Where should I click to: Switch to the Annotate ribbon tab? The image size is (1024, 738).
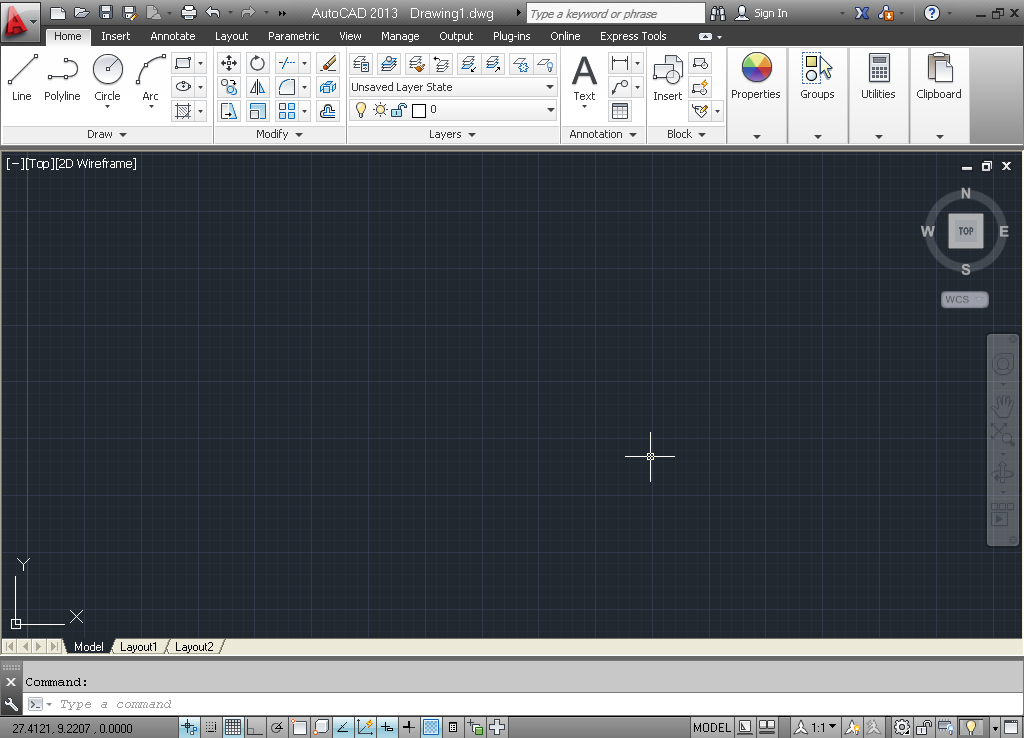(172, 35)
